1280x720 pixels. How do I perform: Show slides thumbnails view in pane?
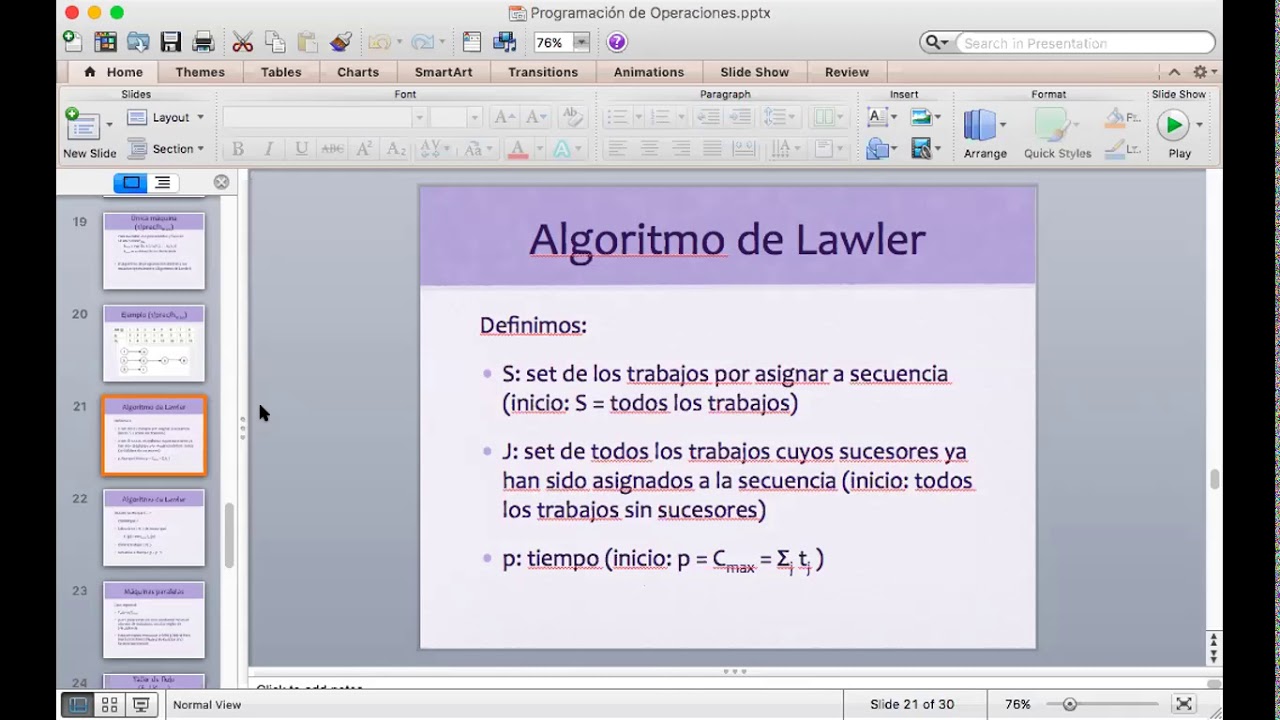[x=131, y=183]
